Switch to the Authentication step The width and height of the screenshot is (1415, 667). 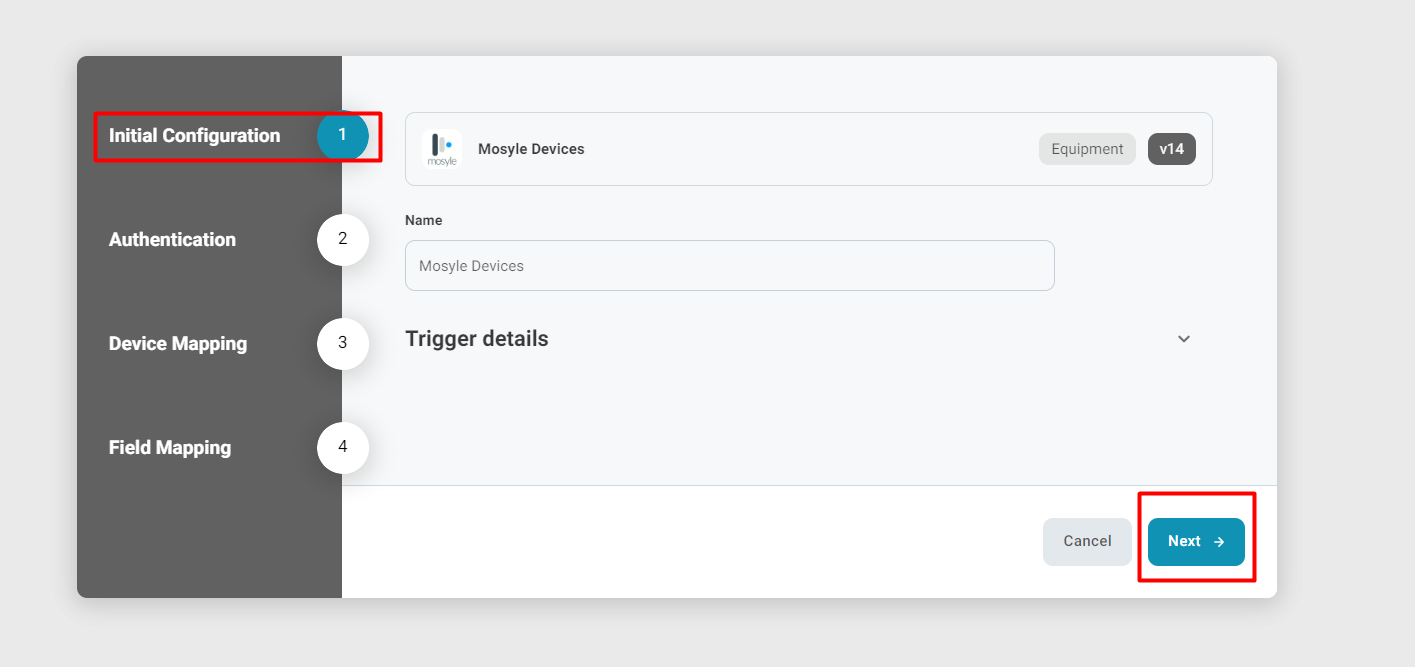pyautogui.click(x=172, y=240)
